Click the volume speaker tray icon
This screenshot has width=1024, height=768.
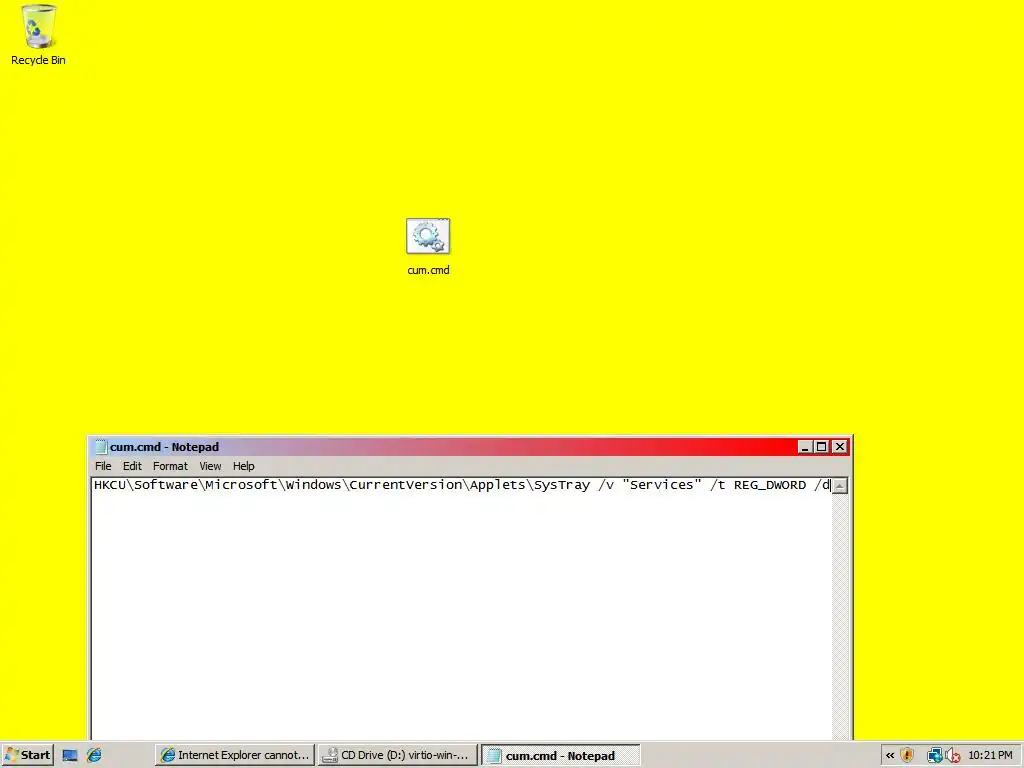tap(952, 756)
